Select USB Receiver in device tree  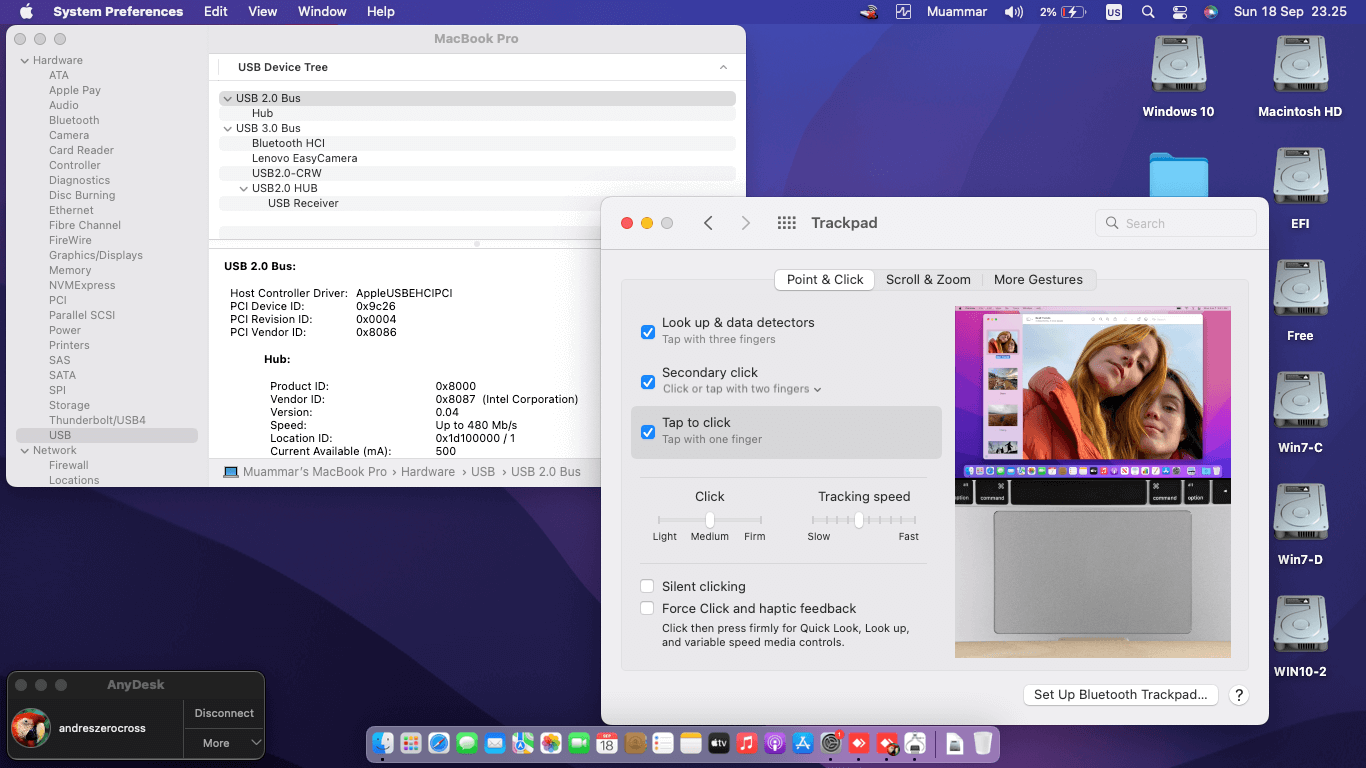pos(303,203)
